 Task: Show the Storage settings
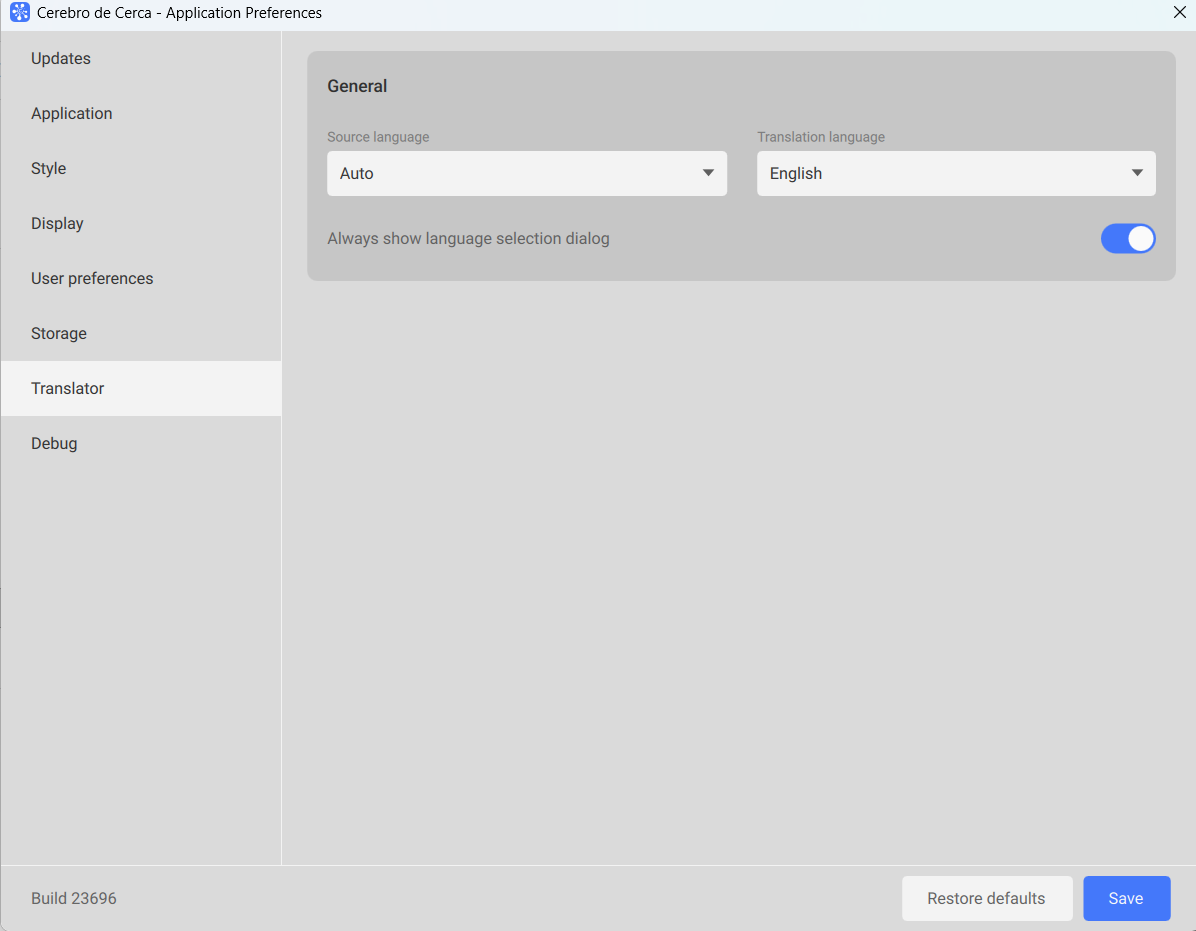click(x=59, y=334)
